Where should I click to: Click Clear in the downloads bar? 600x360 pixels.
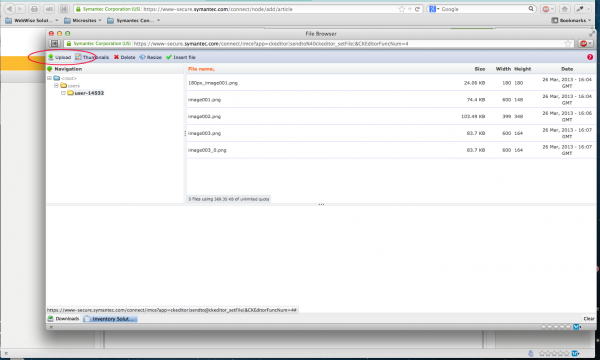pyautogui.click(x=589, y=319)
